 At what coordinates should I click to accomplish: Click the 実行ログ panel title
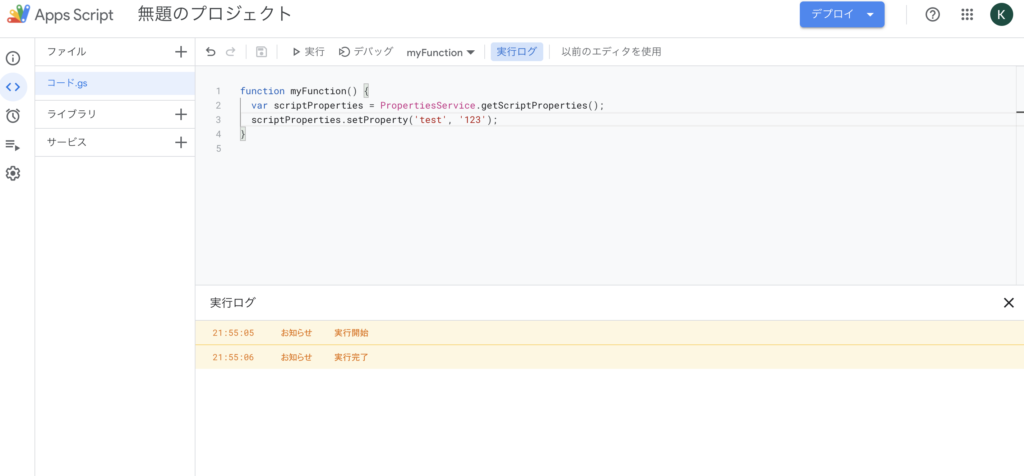(233, 302)
